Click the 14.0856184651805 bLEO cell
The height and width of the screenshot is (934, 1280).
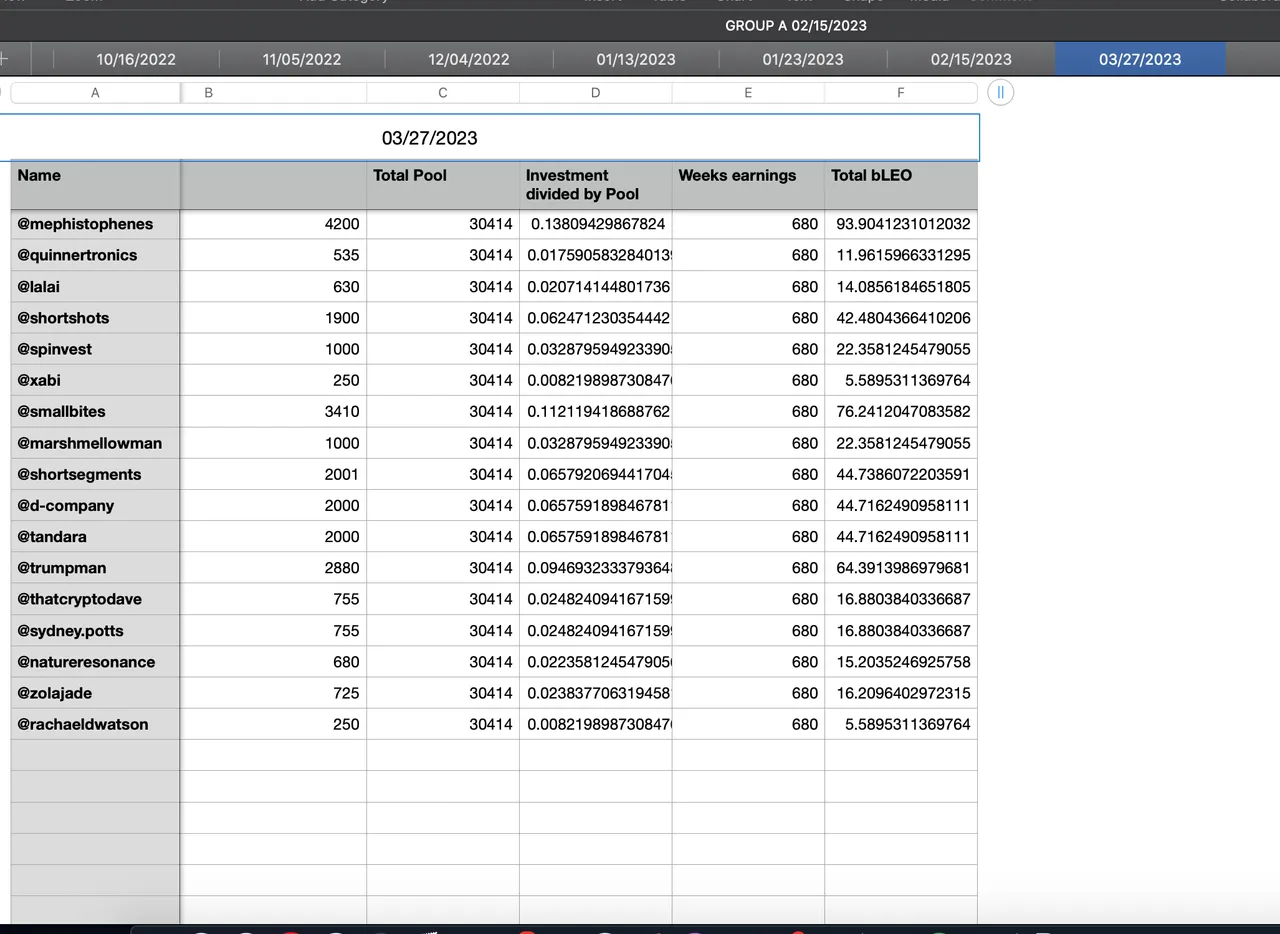pyautogui.click(x=901, y=287)
